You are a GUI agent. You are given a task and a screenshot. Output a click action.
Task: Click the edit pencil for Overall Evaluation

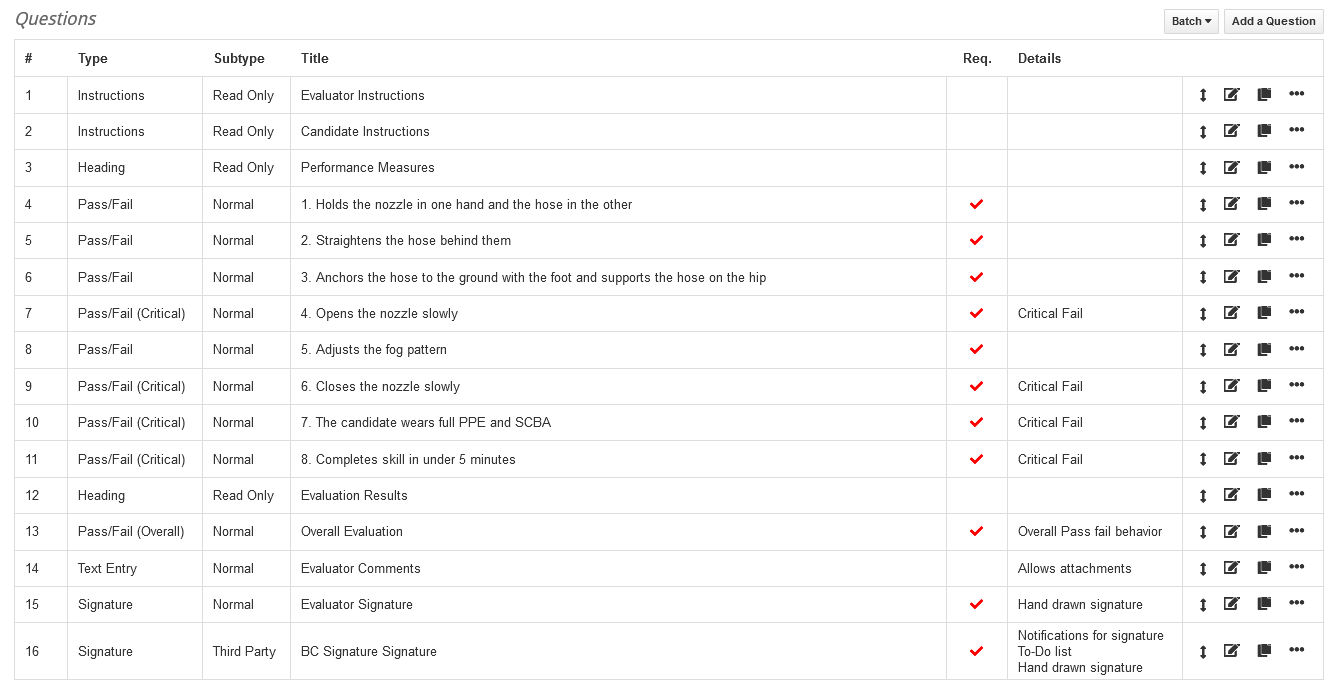(1231, 530)
